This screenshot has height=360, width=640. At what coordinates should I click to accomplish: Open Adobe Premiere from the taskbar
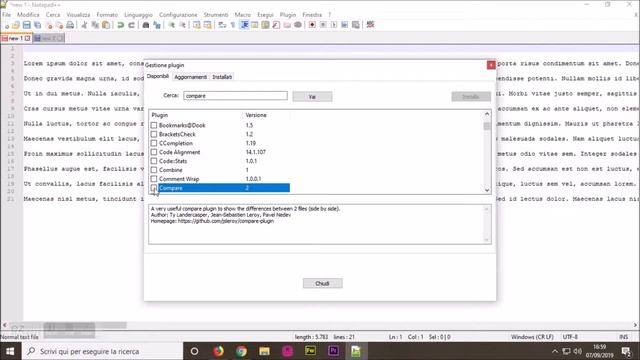click(333, 351)
